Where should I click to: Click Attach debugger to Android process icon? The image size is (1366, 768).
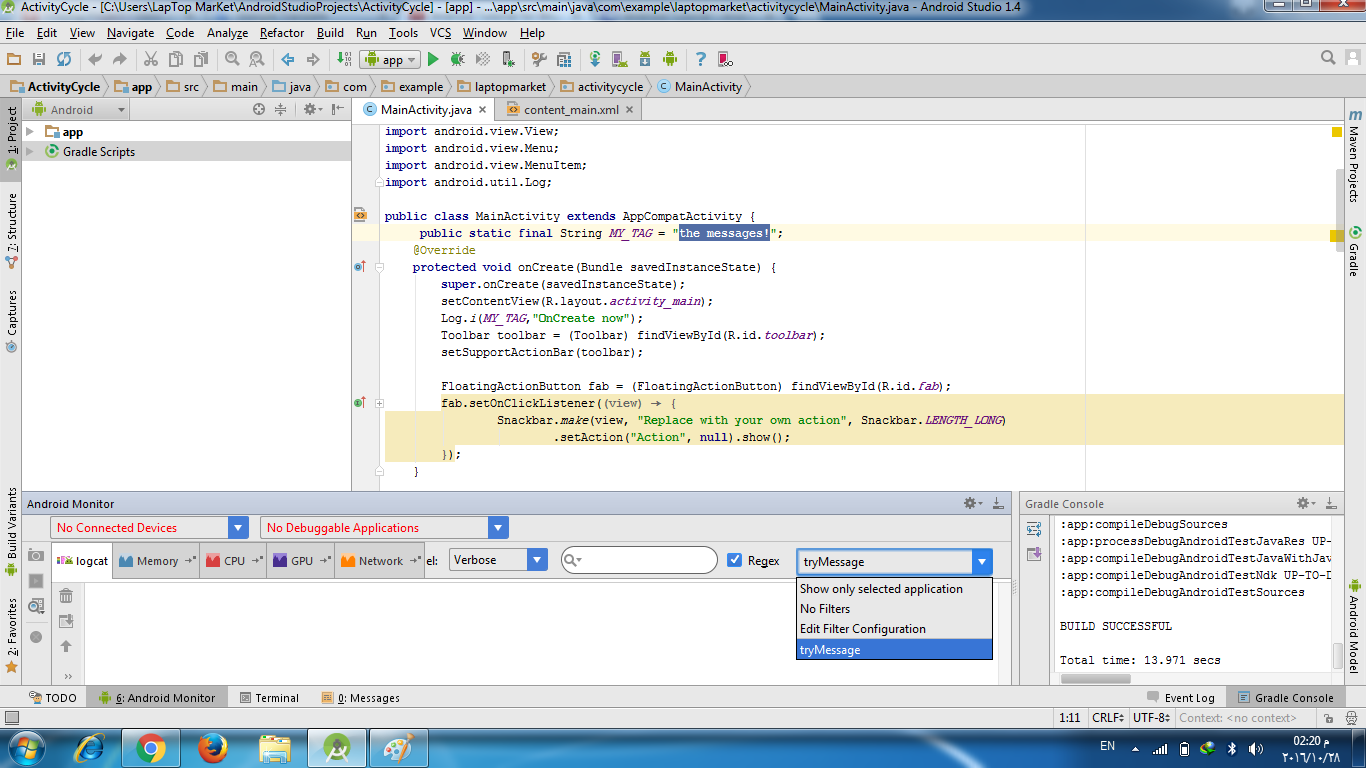click(507, 59)
